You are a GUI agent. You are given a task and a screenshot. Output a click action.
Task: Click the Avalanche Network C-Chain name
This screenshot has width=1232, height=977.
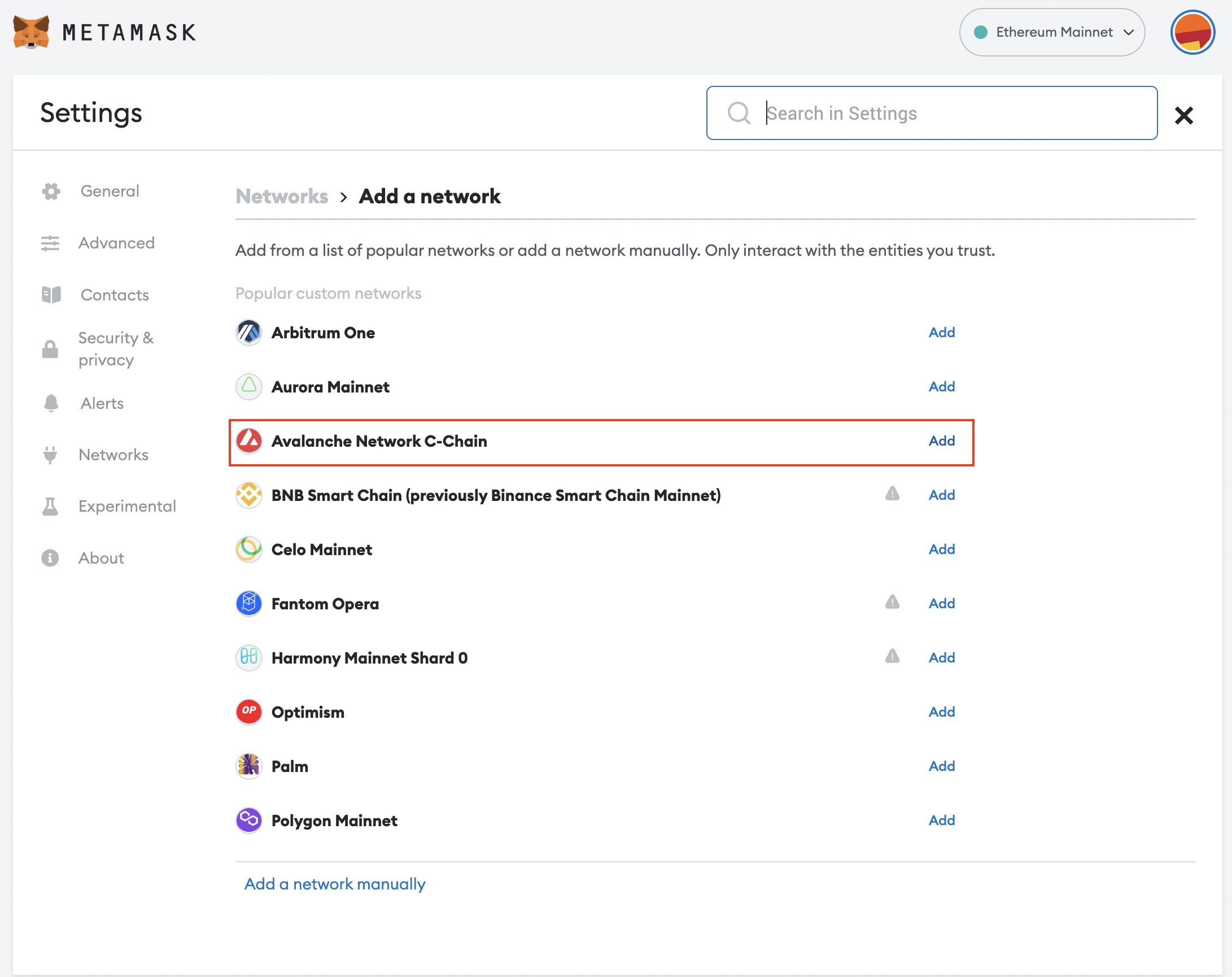pos(379,441)
